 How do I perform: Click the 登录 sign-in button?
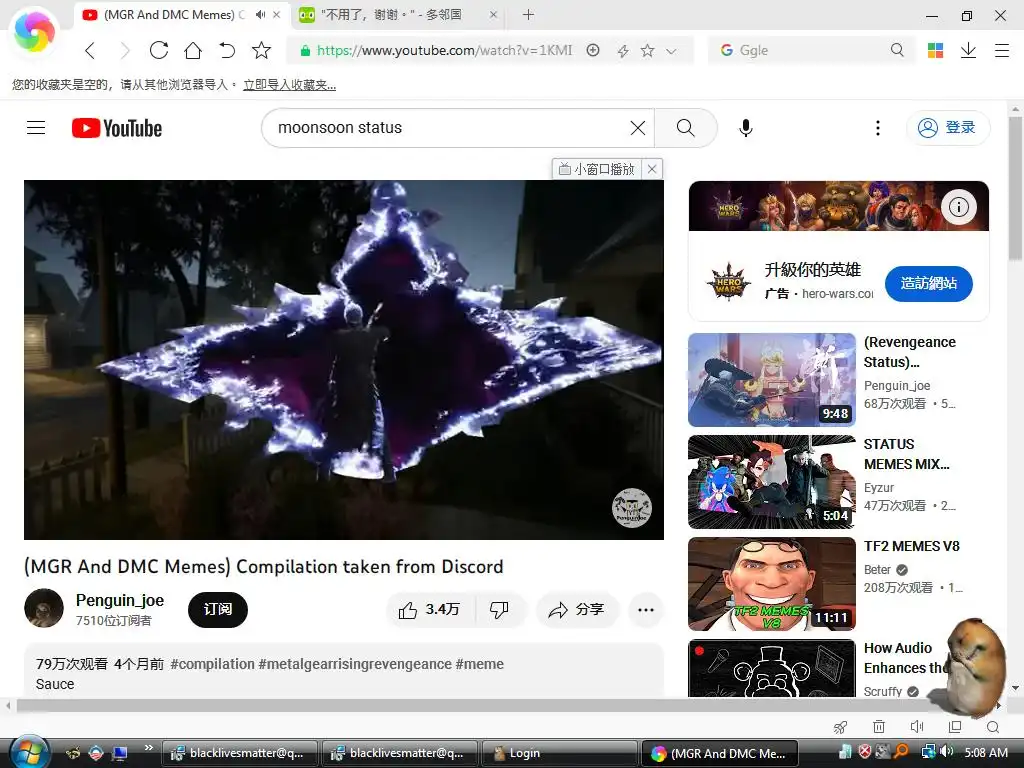click(948, 127)
